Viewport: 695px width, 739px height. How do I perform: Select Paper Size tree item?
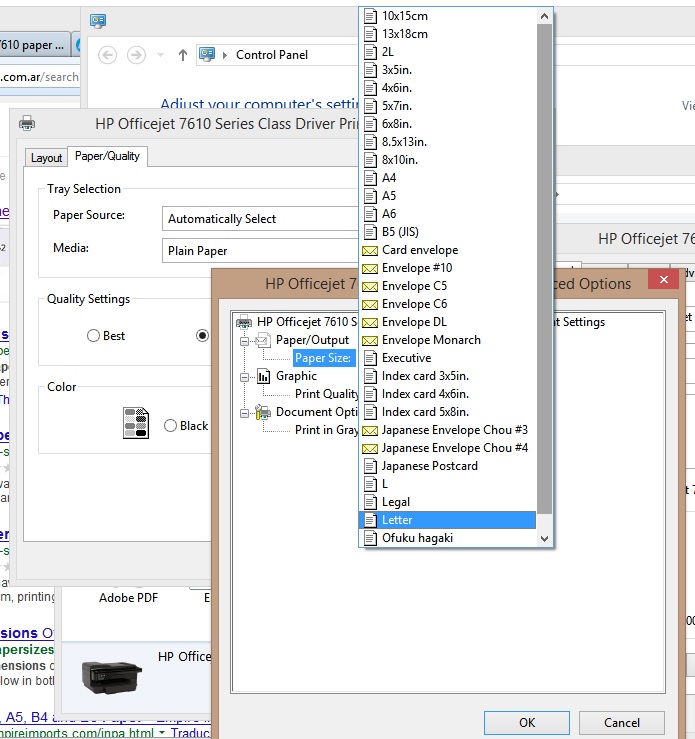323,358
